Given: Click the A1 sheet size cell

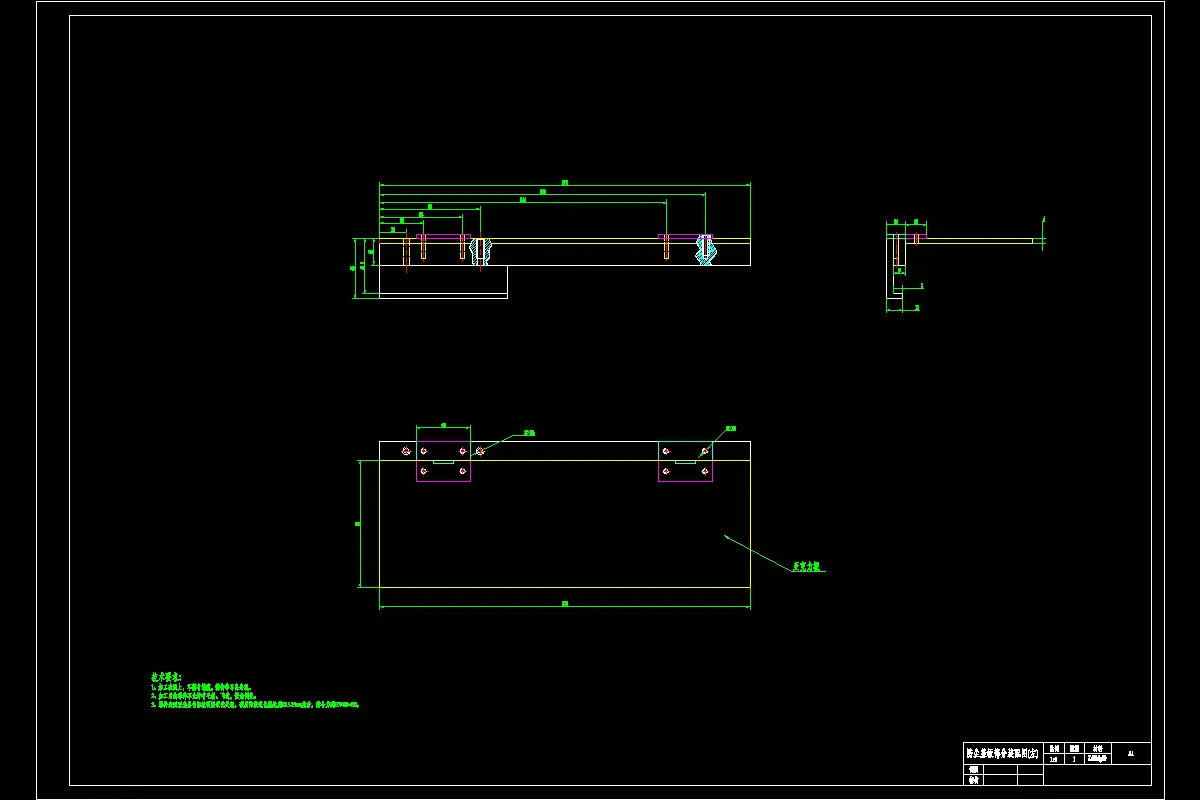Looking at the screenshot, I should click(x=1131, y=753).
